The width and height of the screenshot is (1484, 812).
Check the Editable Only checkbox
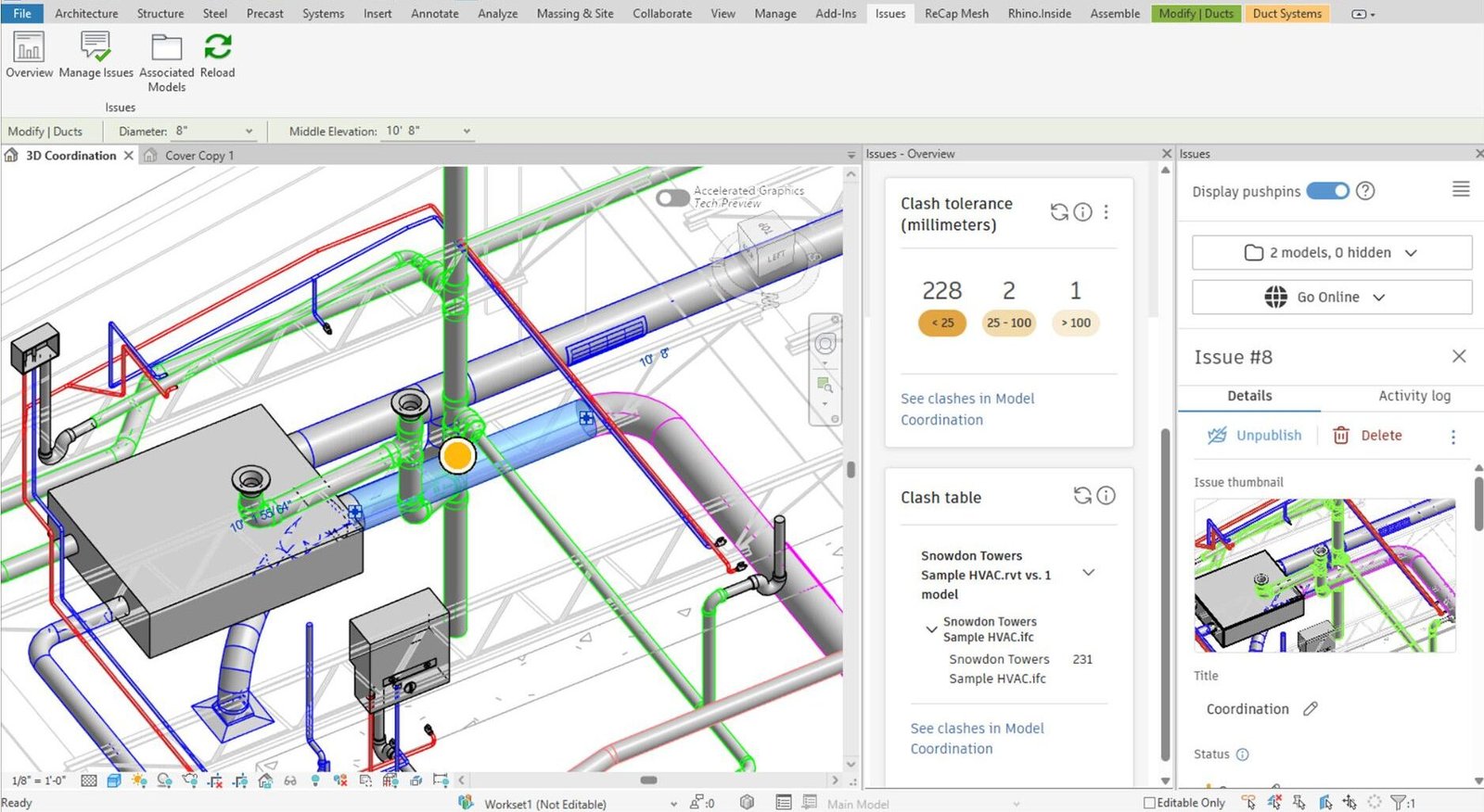coord(1149,803)
